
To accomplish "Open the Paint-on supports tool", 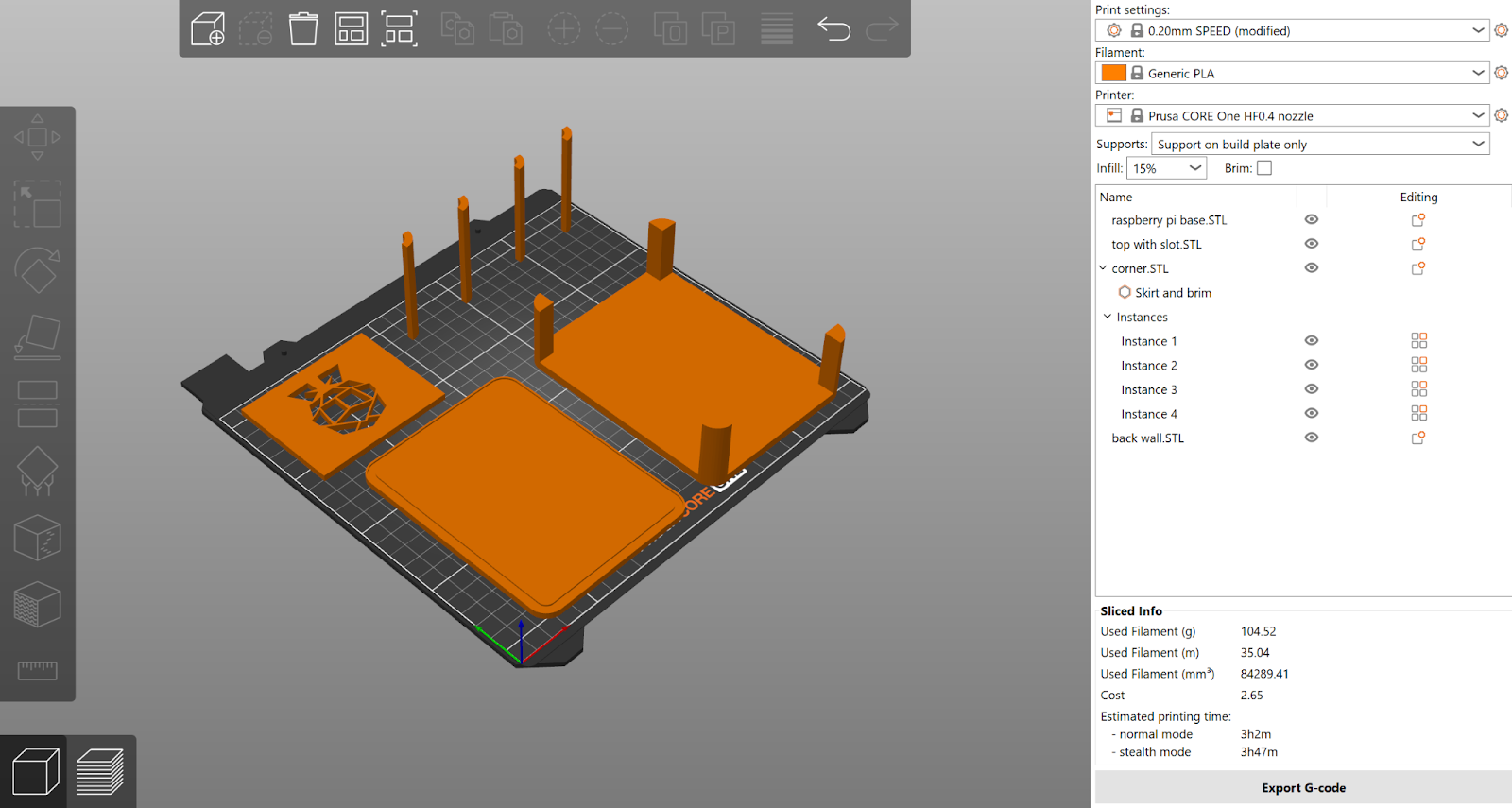I will pos(37,472).
